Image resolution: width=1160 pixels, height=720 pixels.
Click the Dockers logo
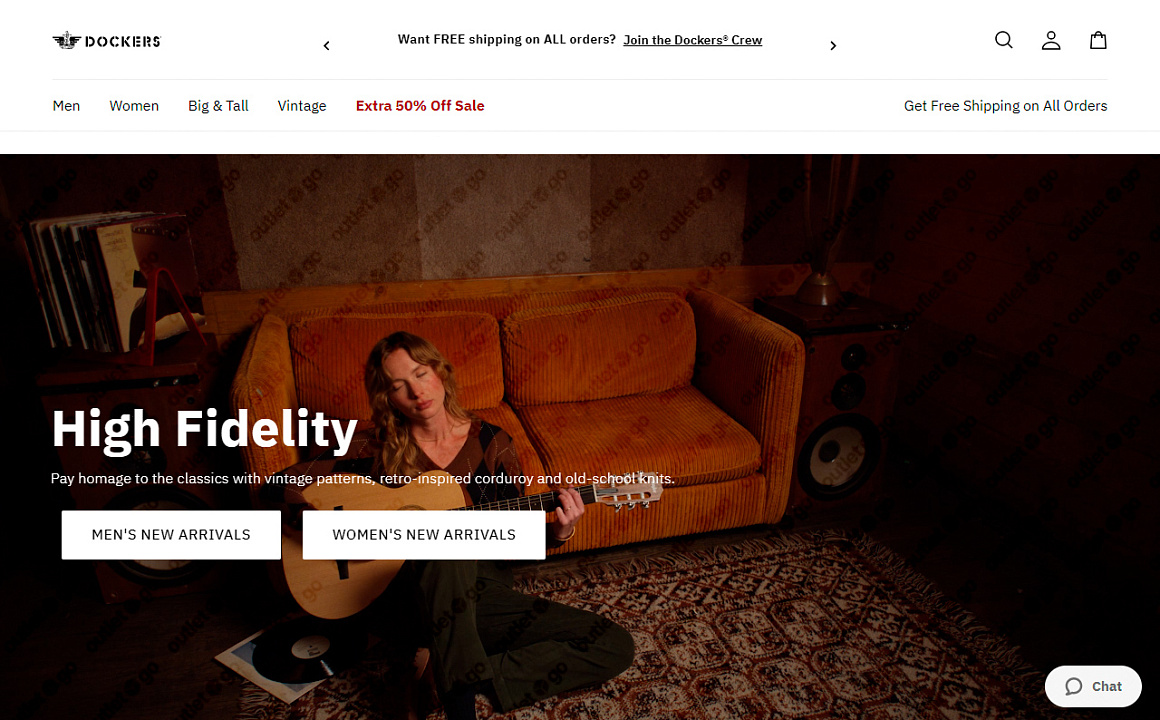point(107,41)
